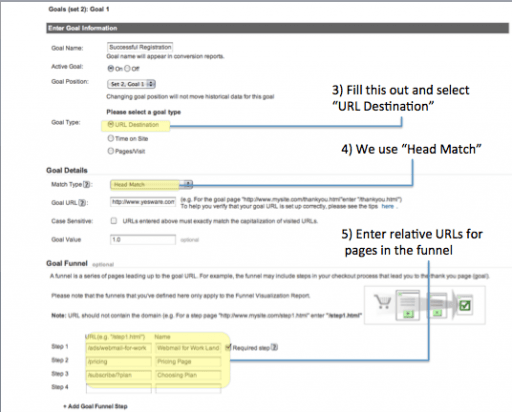512x412 pixels.
Task: Click the Goal URL input field
Action: (x=143, y=202)
